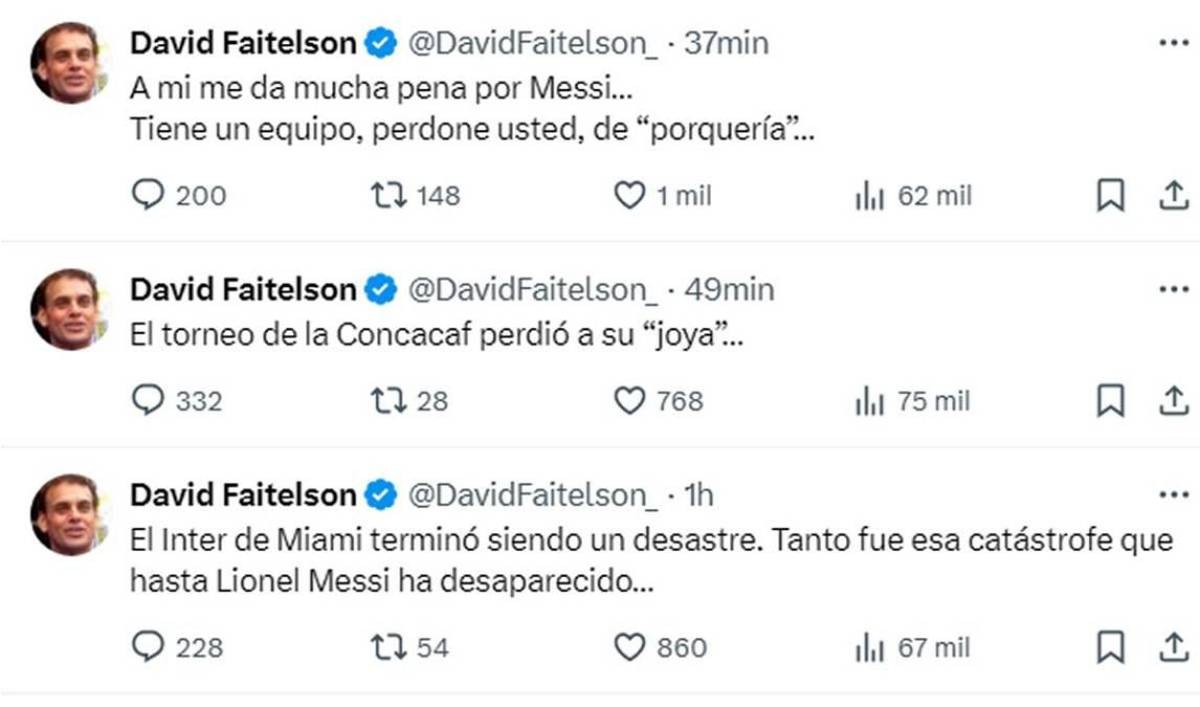The image size is (1200, 707).
Task: Retweet the Concacaf 'joya' tweet
Action: 390,401
